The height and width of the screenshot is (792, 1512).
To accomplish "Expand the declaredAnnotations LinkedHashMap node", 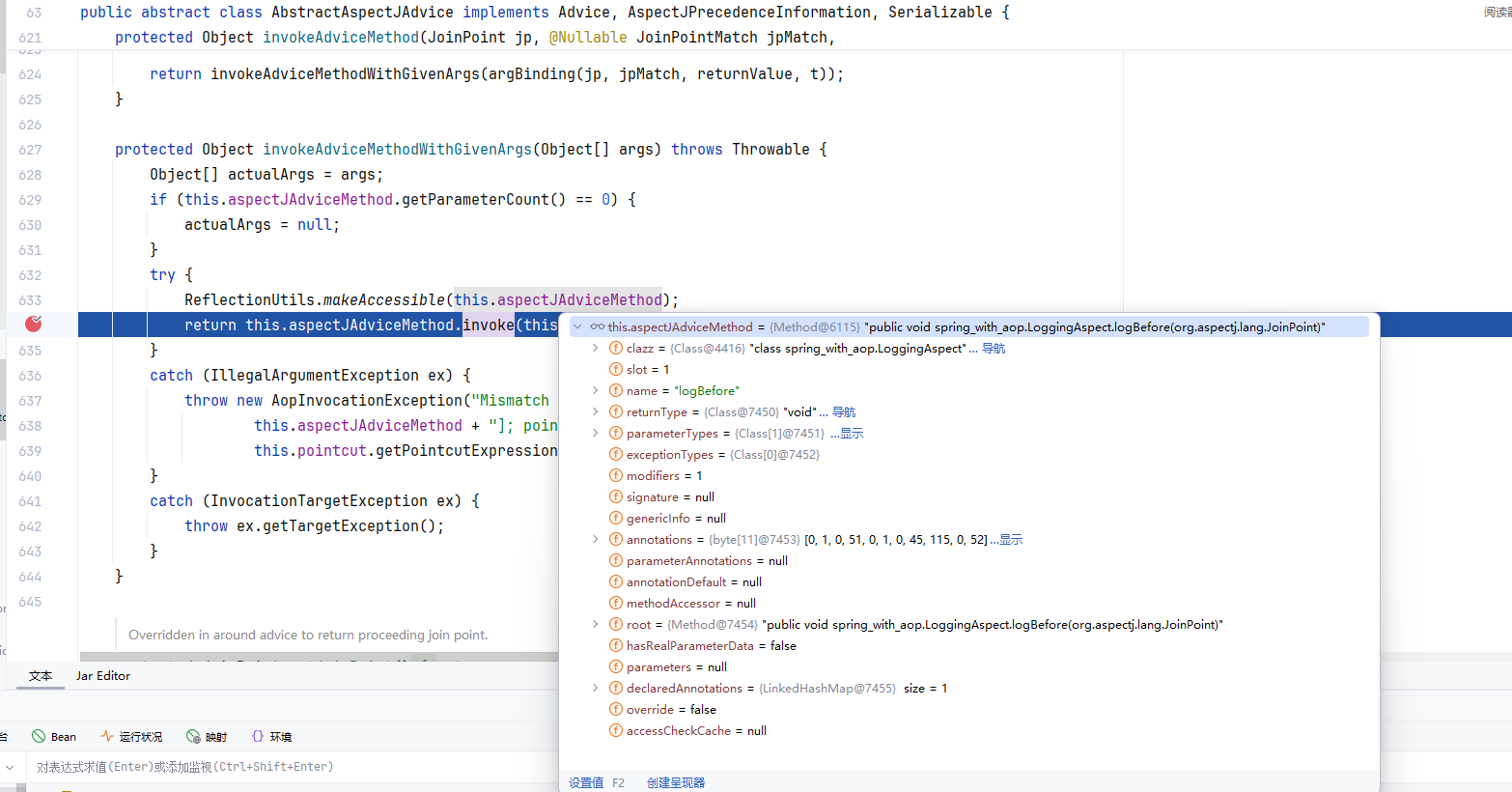I will (x=595, y=689).
